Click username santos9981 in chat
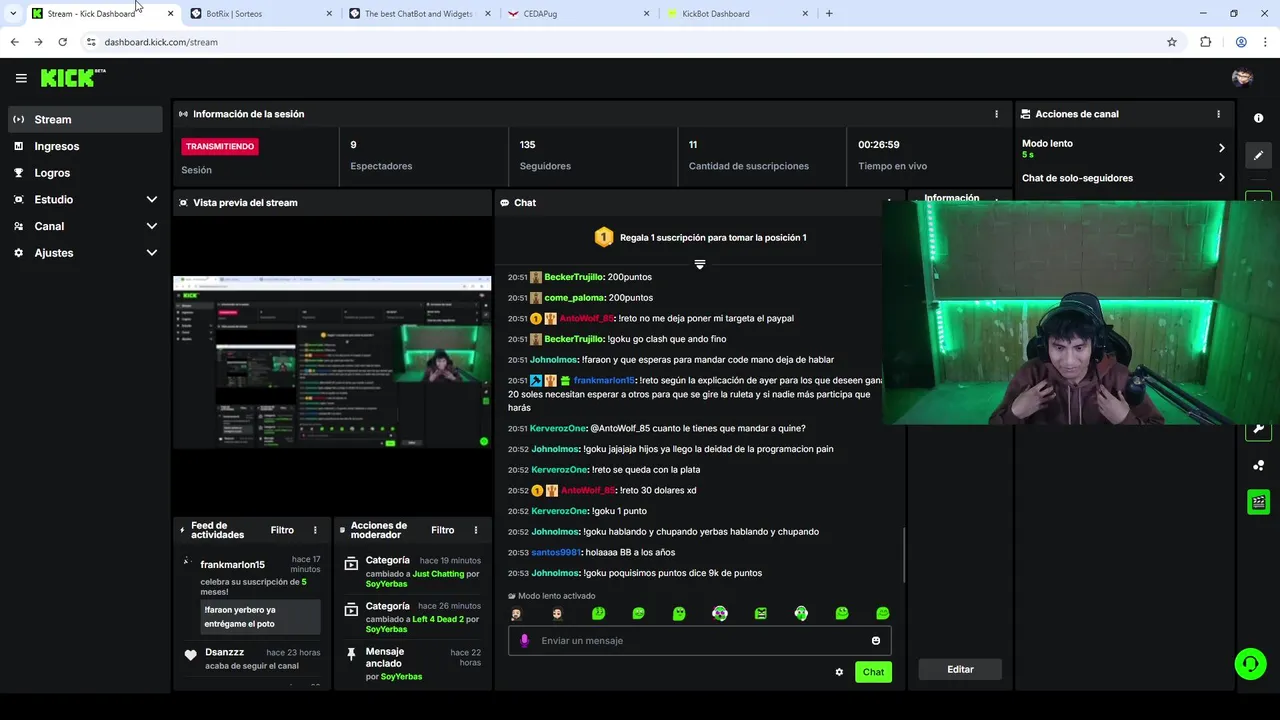Screen dimensions: 1280x720 coord(555,552)
